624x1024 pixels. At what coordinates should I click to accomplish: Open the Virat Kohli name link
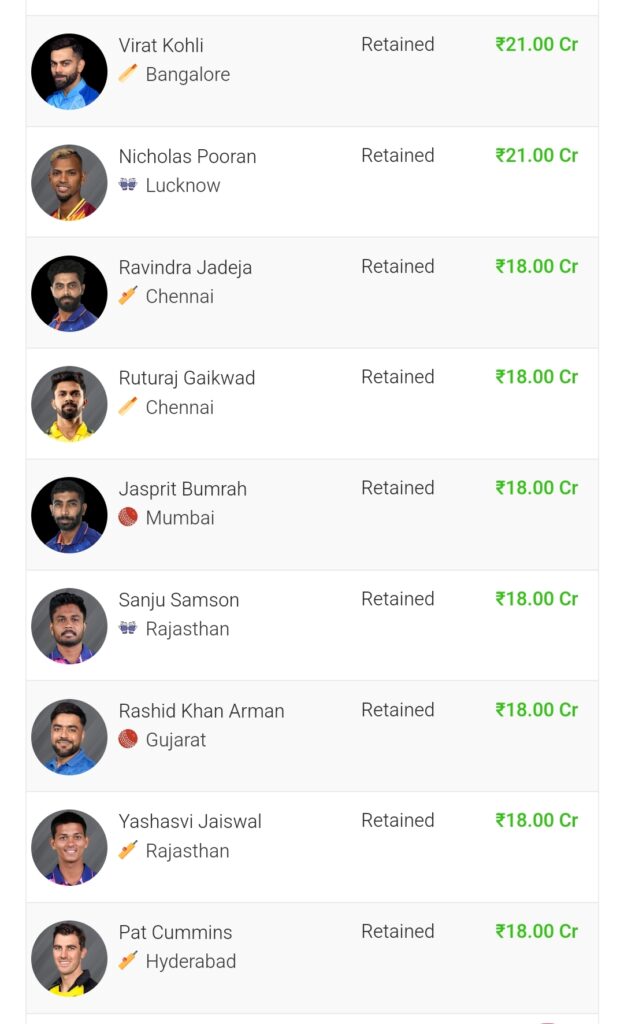tap(161, 45)
